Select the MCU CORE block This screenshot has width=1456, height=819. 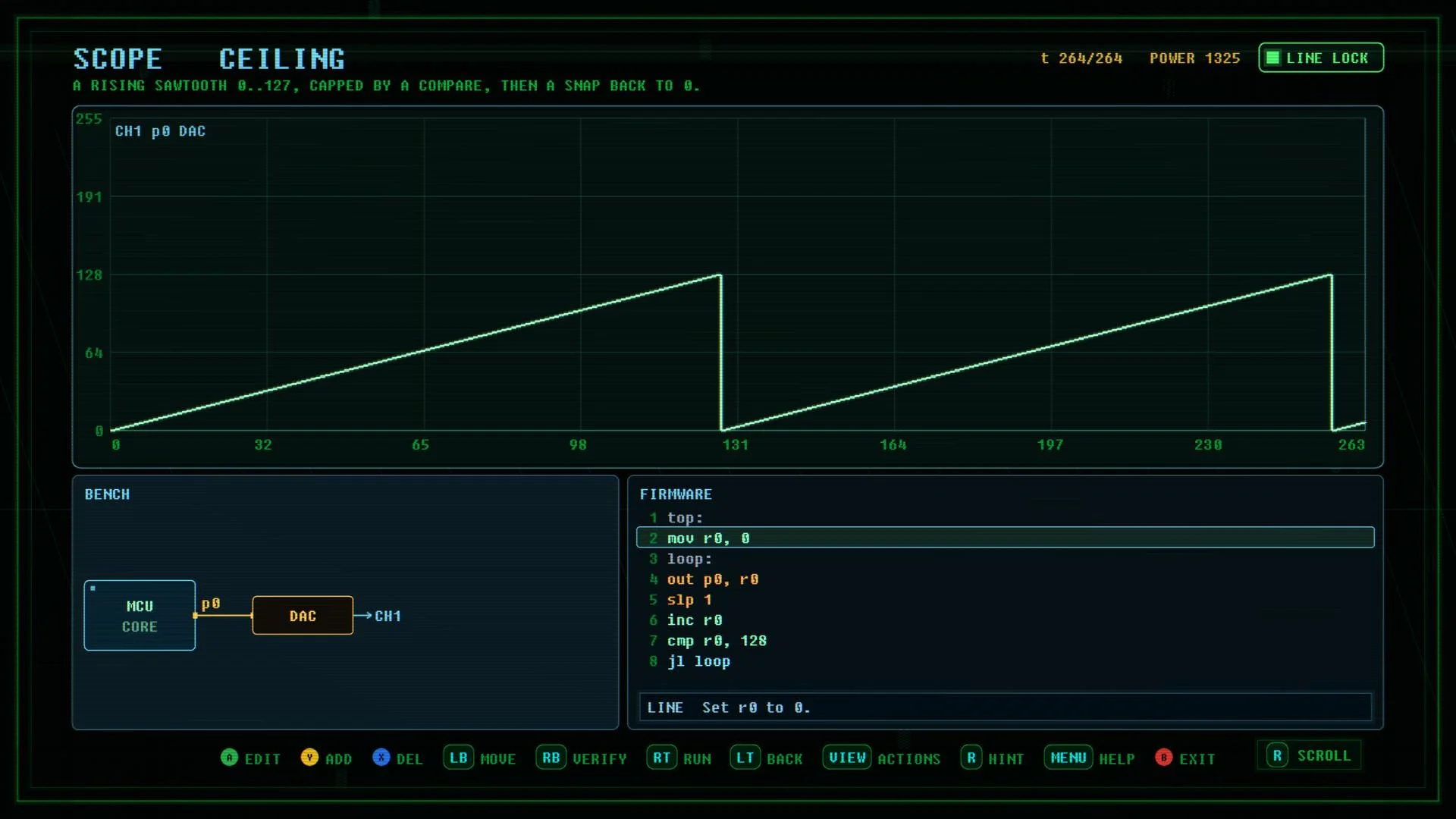140,616
